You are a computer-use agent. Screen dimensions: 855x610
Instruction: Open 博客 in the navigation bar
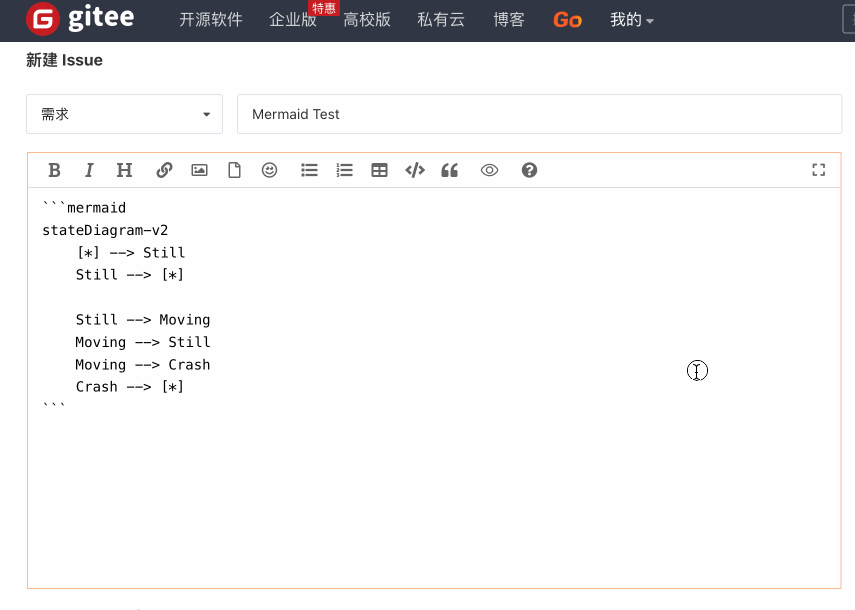[509, 20]
